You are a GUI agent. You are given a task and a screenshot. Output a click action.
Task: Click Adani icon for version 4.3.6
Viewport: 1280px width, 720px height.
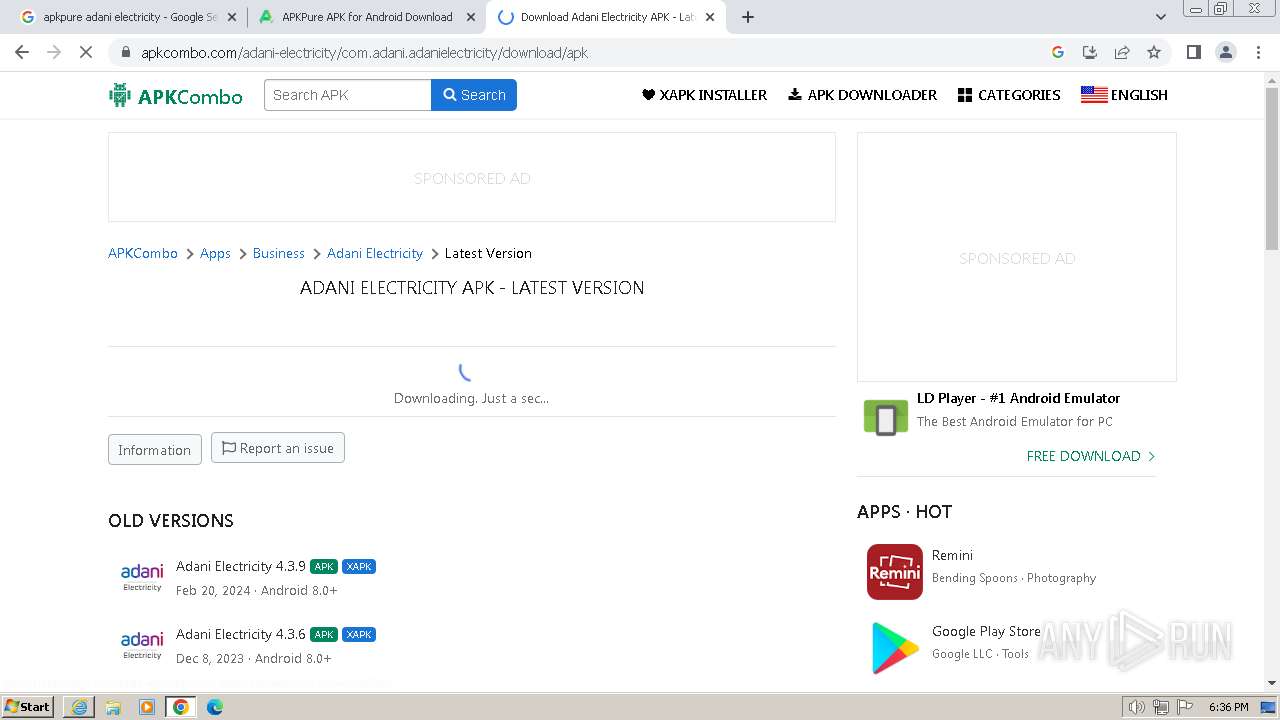click(142, 645)
